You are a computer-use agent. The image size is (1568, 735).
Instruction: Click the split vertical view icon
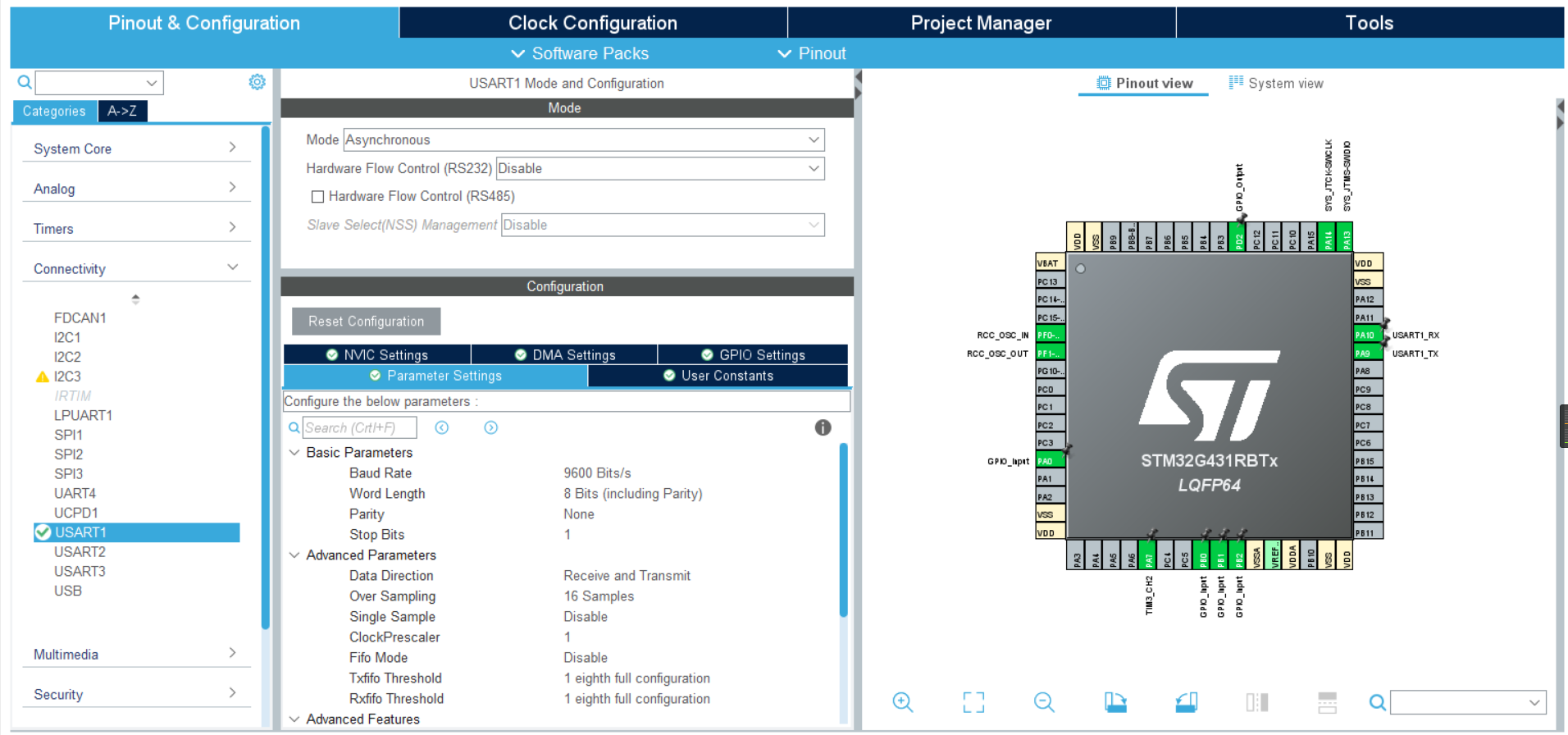pos(1257,702)
